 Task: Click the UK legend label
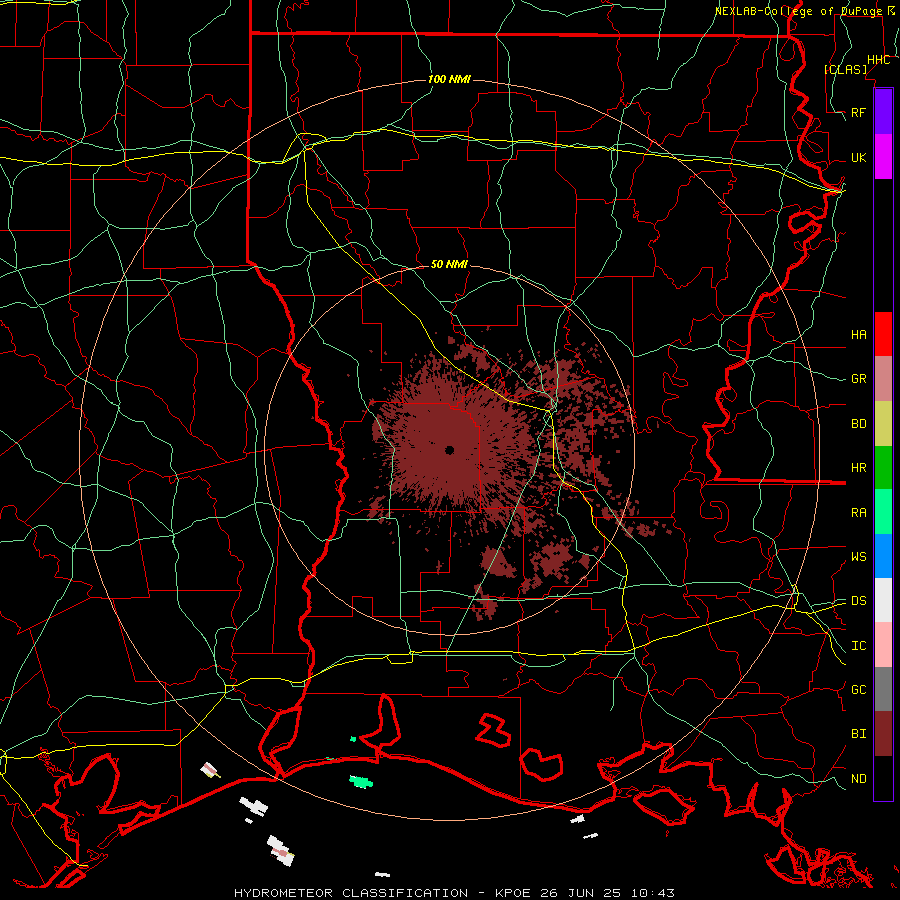coord(859,157)
